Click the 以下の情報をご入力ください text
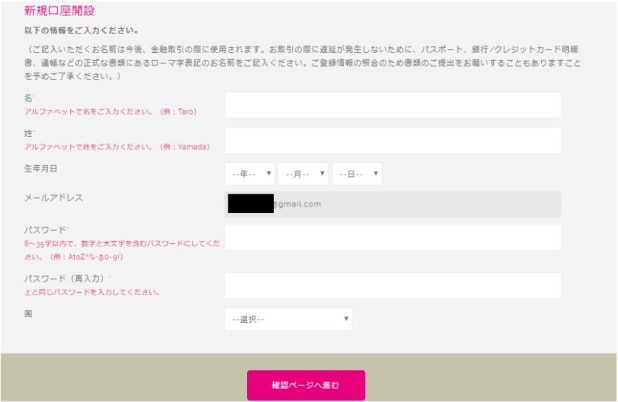Screen dimensions: 618x402 pyautogui.click(x=82, y=31)
